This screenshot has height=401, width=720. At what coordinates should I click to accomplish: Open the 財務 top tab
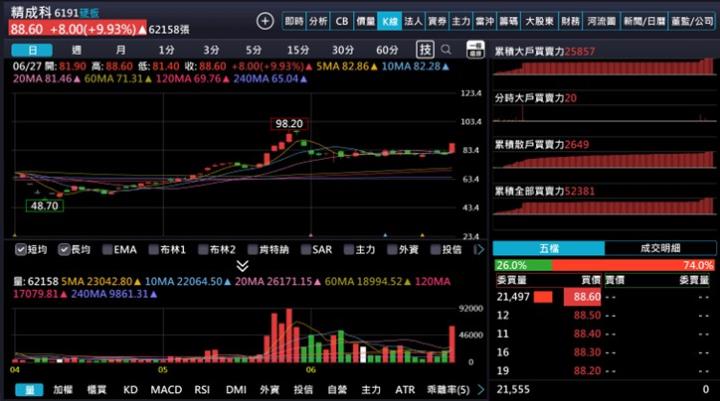click(x=570, y=21)
